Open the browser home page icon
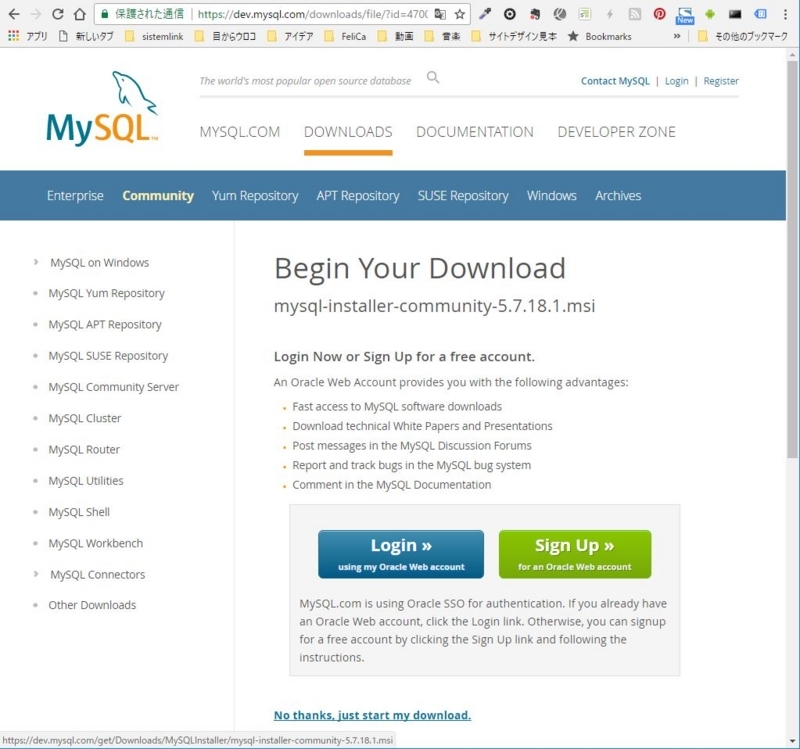The width and height of the screenshot is (800, 749). pos(80,14)
